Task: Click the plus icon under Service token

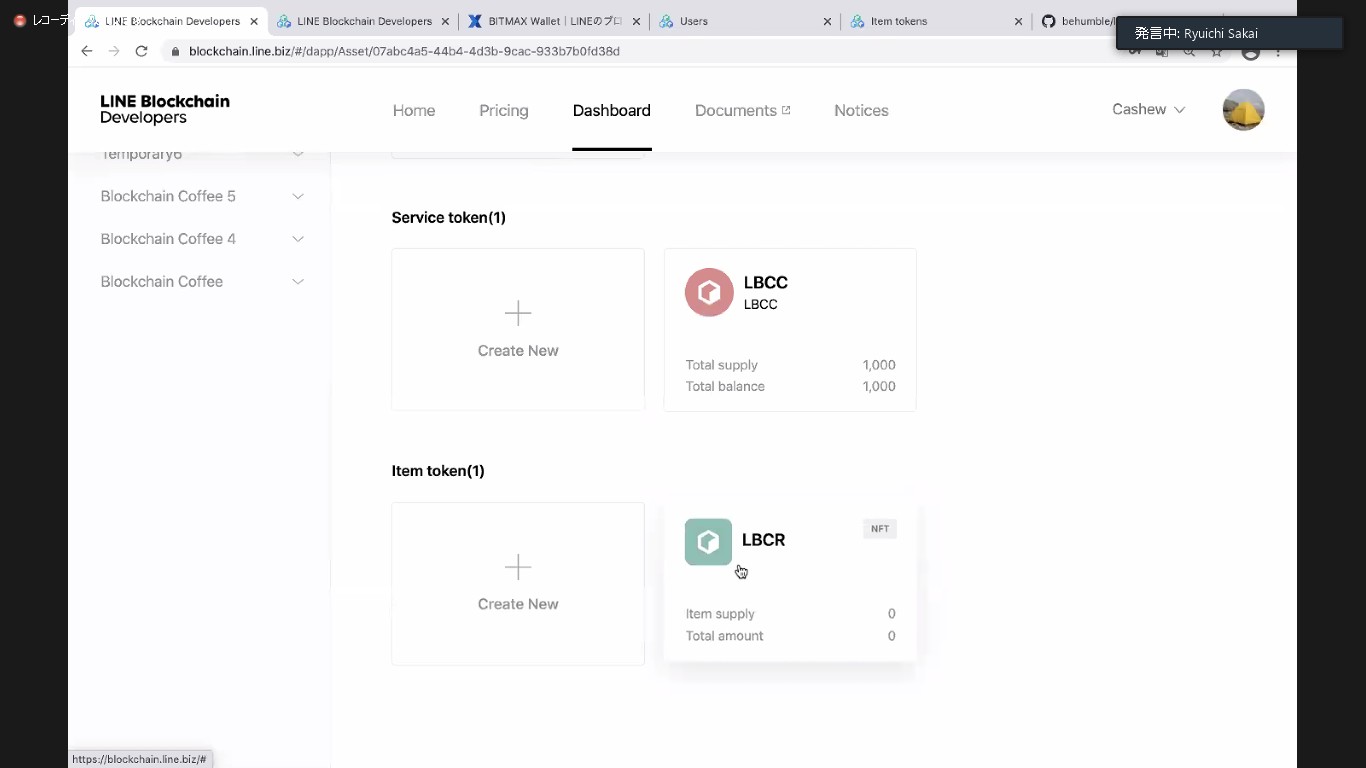Action: pos(517,313)
